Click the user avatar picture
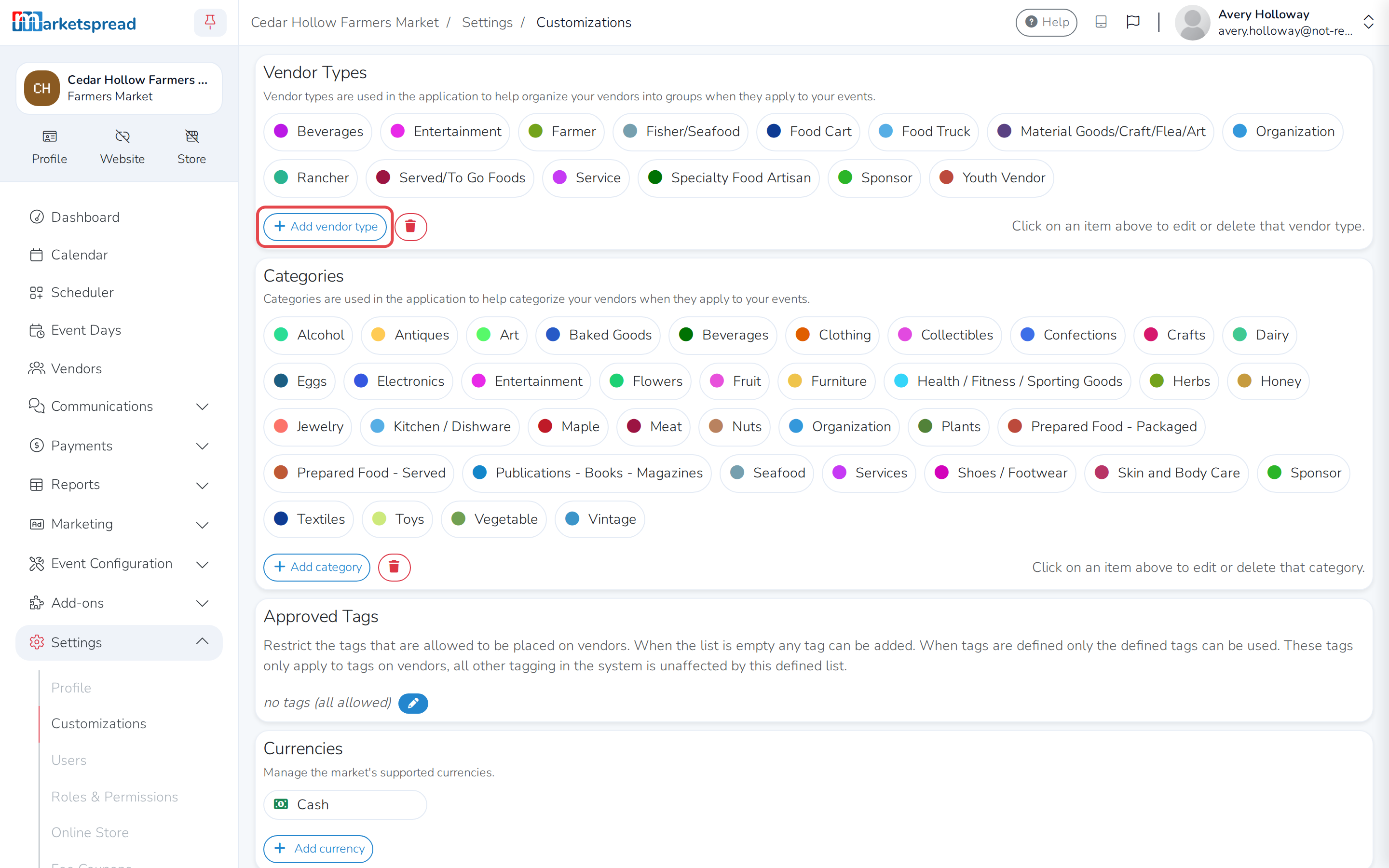This screenshot has height=868, width=1389. pos(1193,22)
